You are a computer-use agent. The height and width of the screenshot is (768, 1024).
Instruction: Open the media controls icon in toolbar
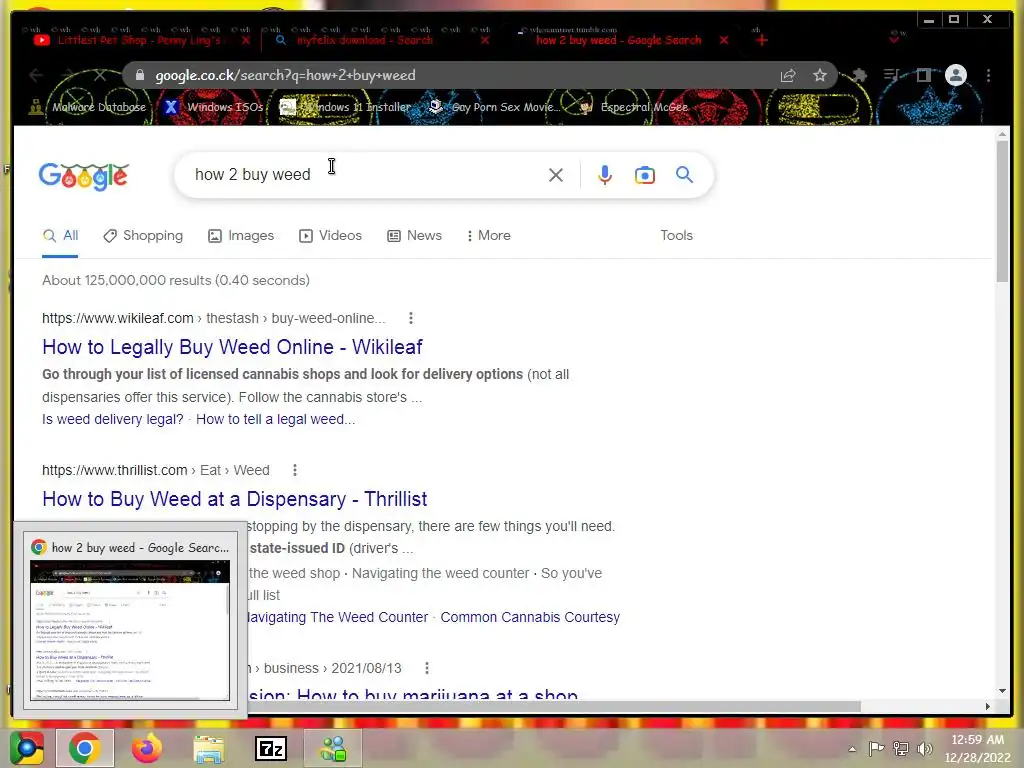[x=891, y=75]
